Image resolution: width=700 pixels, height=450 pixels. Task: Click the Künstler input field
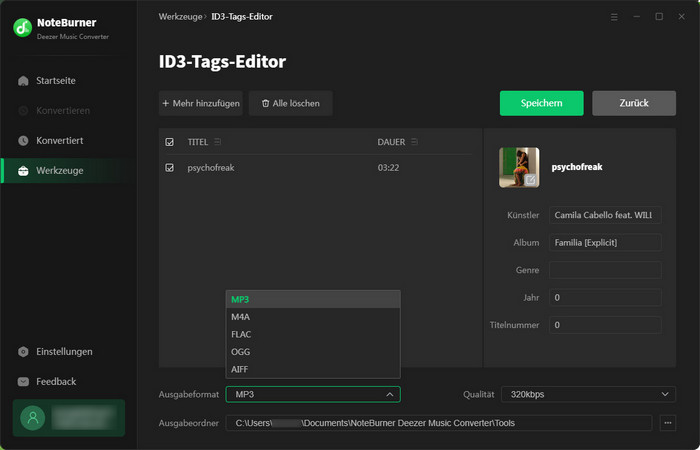click(605, 215)
